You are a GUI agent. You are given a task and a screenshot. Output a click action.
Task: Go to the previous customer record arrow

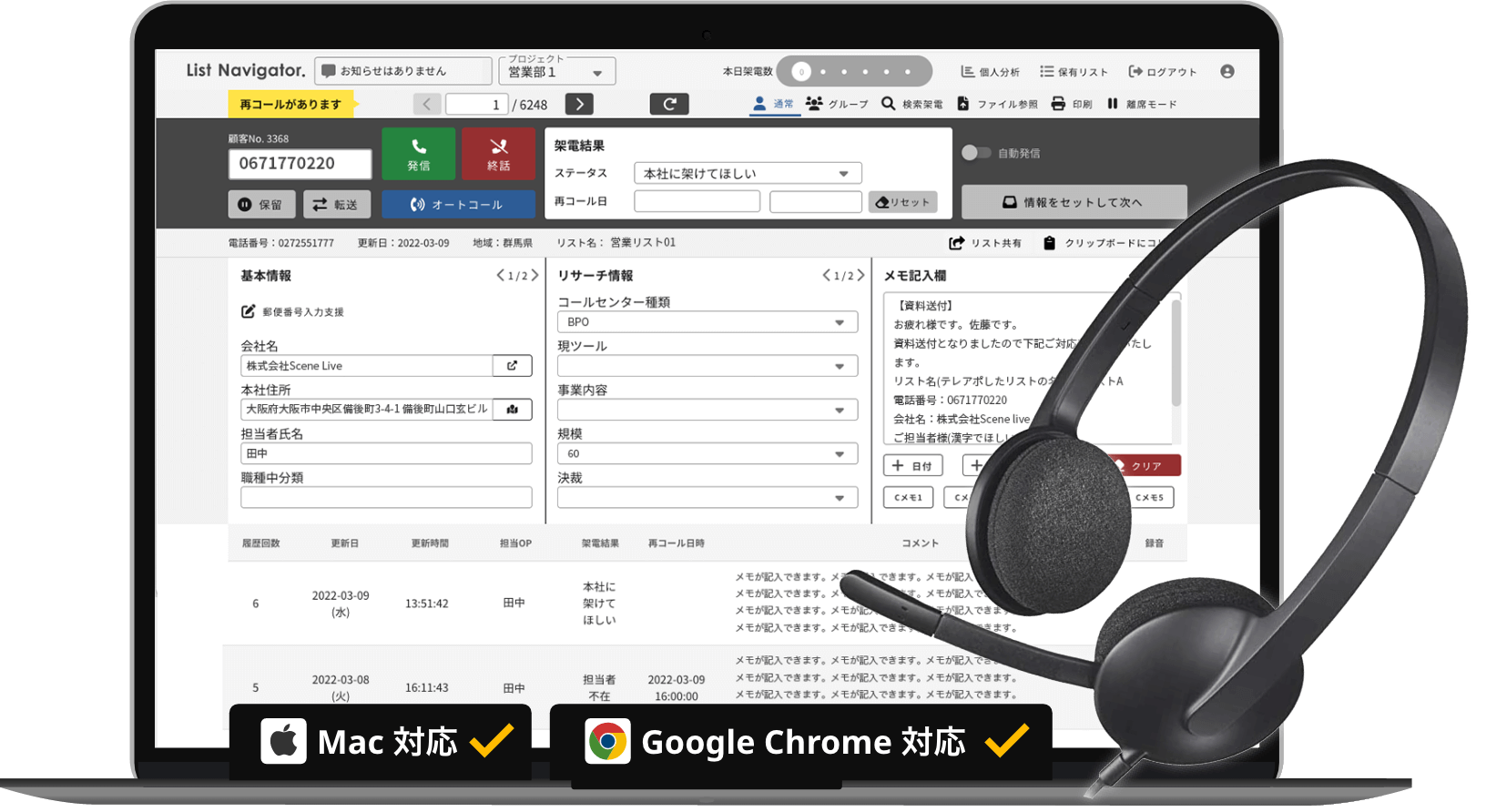(427, 104)
